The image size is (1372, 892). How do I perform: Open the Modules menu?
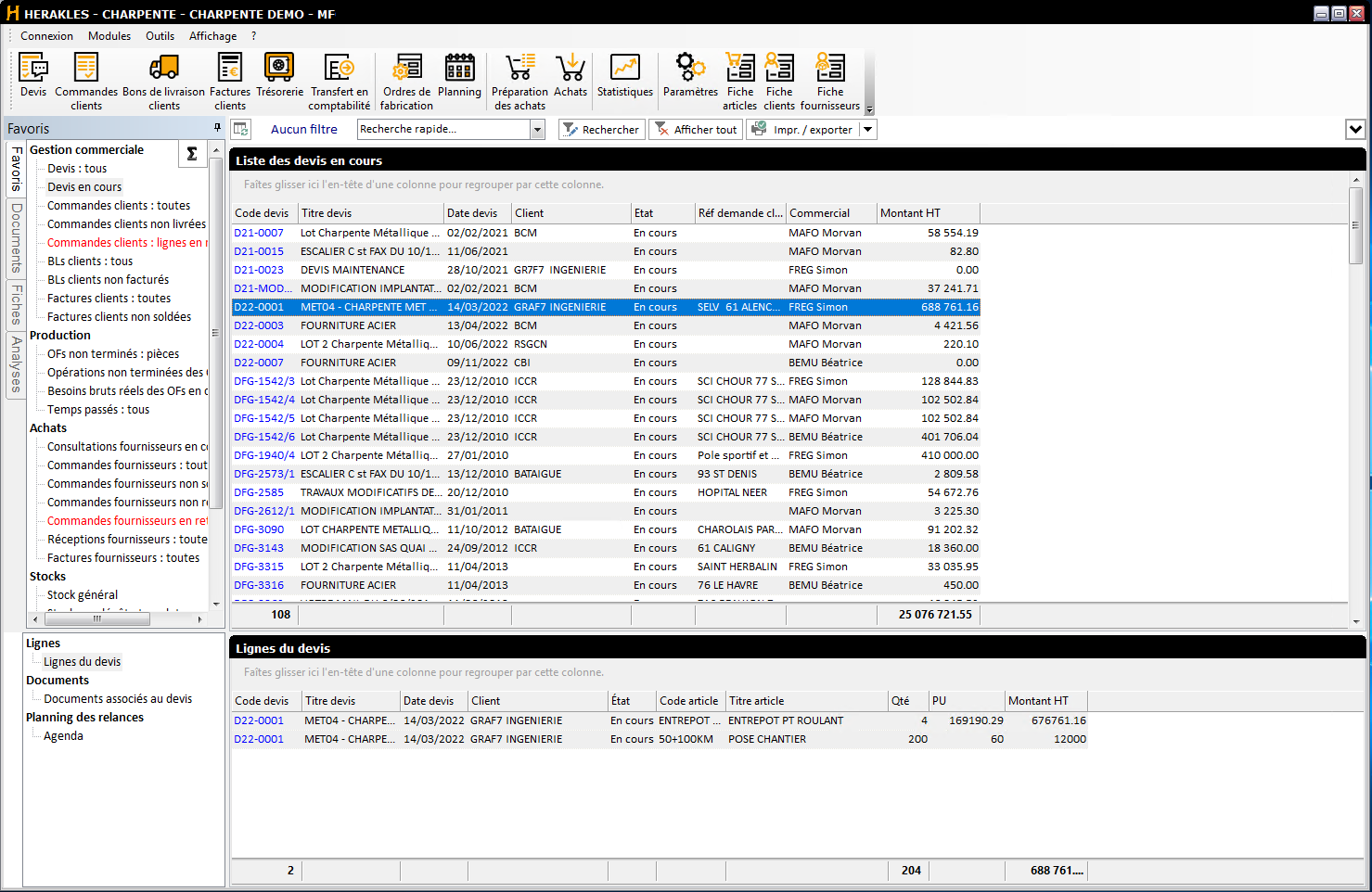[x=109, y=35]
